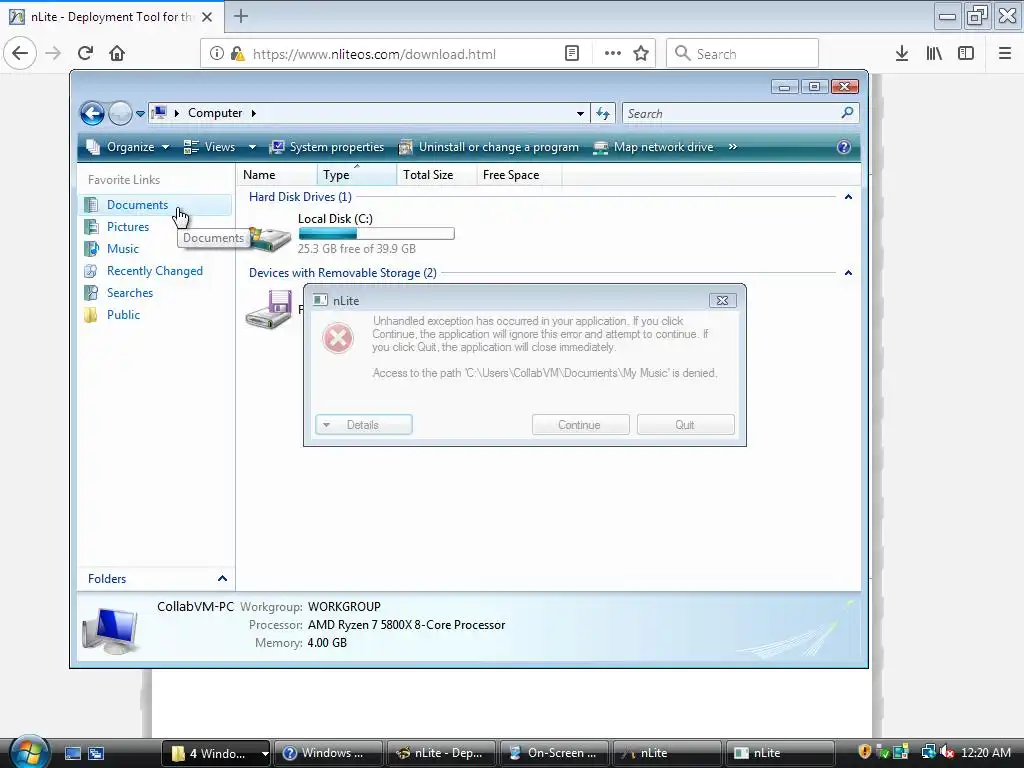Viewport: 1024px width, 768px height.
Task: Collapse the Hard Disk Drives group
Action: point(848,197)
